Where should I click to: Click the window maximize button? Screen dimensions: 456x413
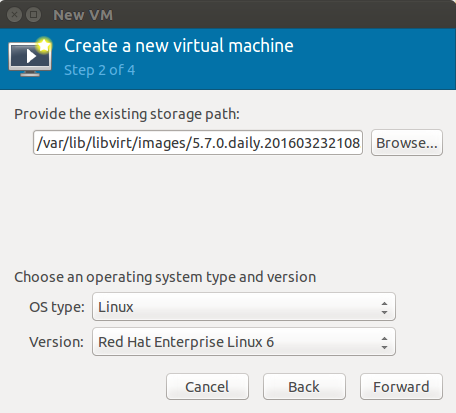[33, 15]
